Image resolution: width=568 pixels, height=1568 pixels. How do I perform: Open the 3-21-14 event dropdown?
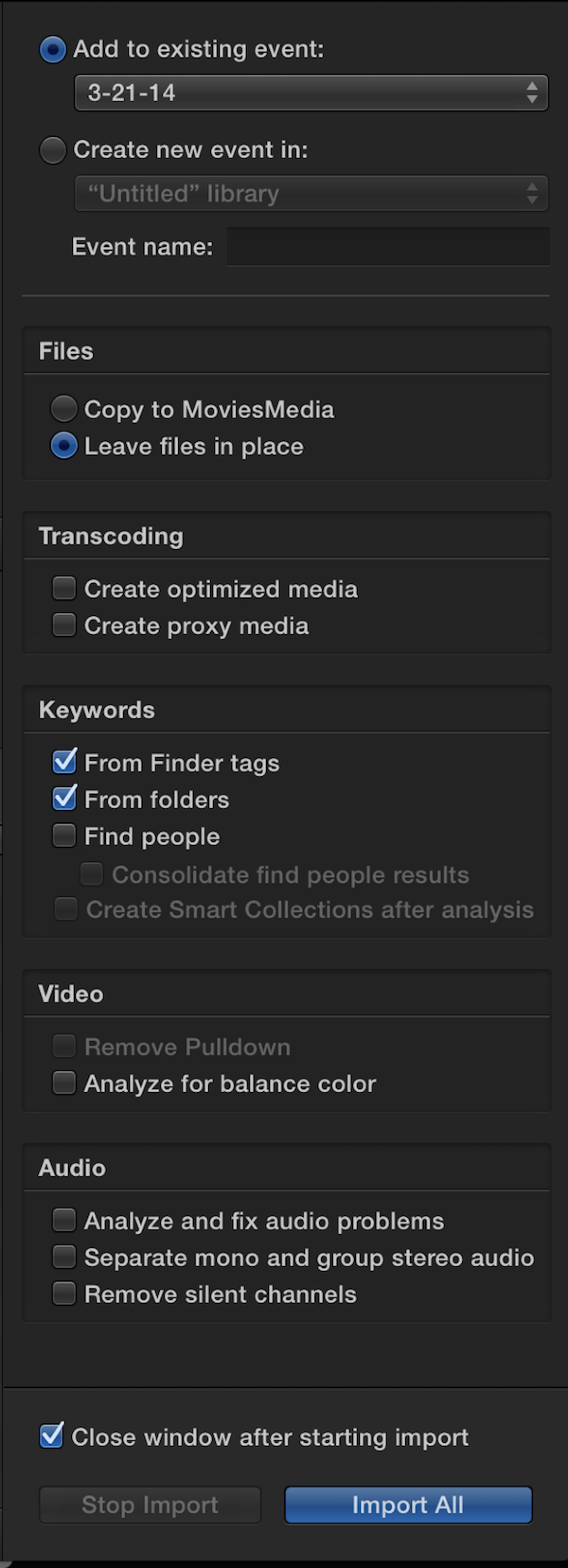click(311, 93)
